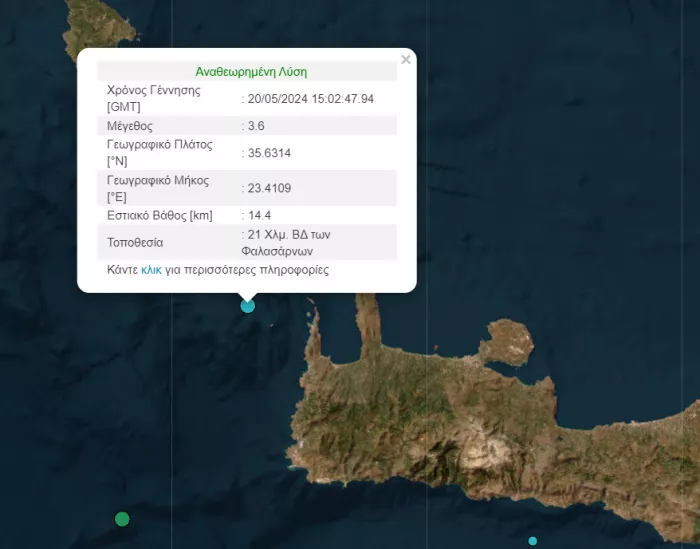Click the "Χρόνος Γέννησης [GMT]" label

coord(154,98)
